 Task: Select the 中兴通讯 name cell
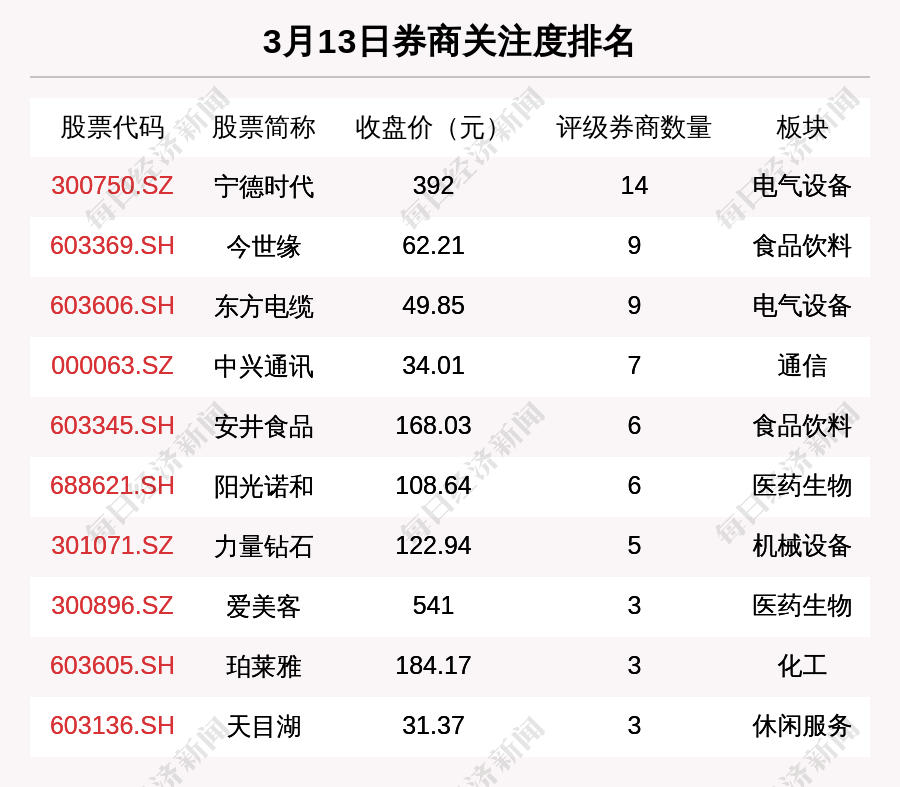264,366
